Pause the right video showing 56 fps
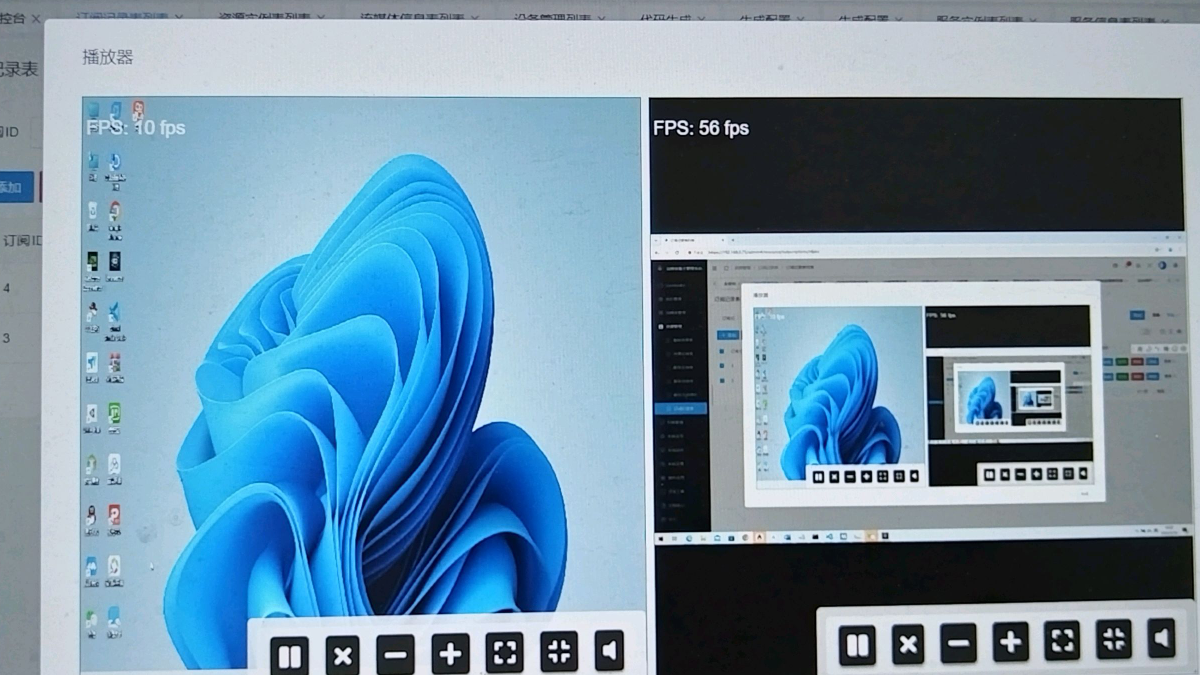 click(857, 645)
